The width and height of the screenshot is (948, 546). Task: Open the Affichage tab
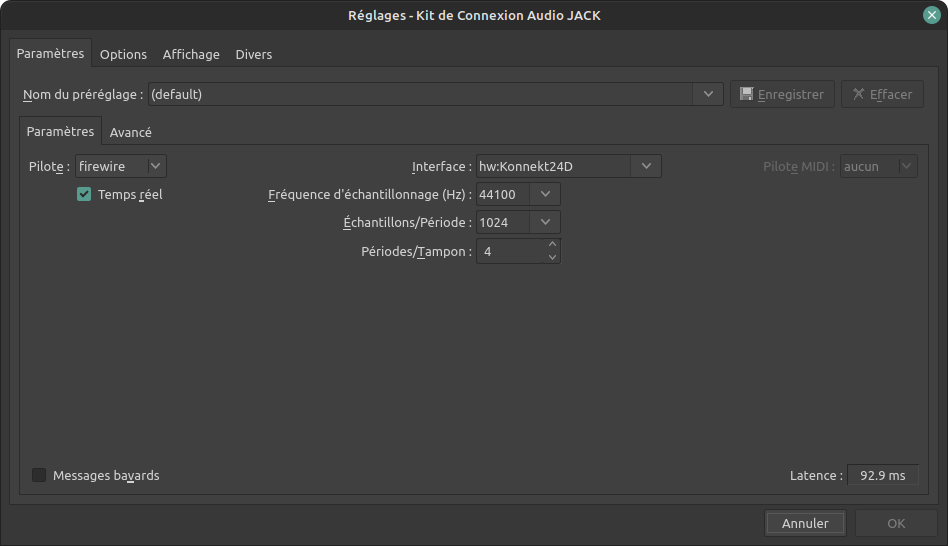tap(191, 54)
